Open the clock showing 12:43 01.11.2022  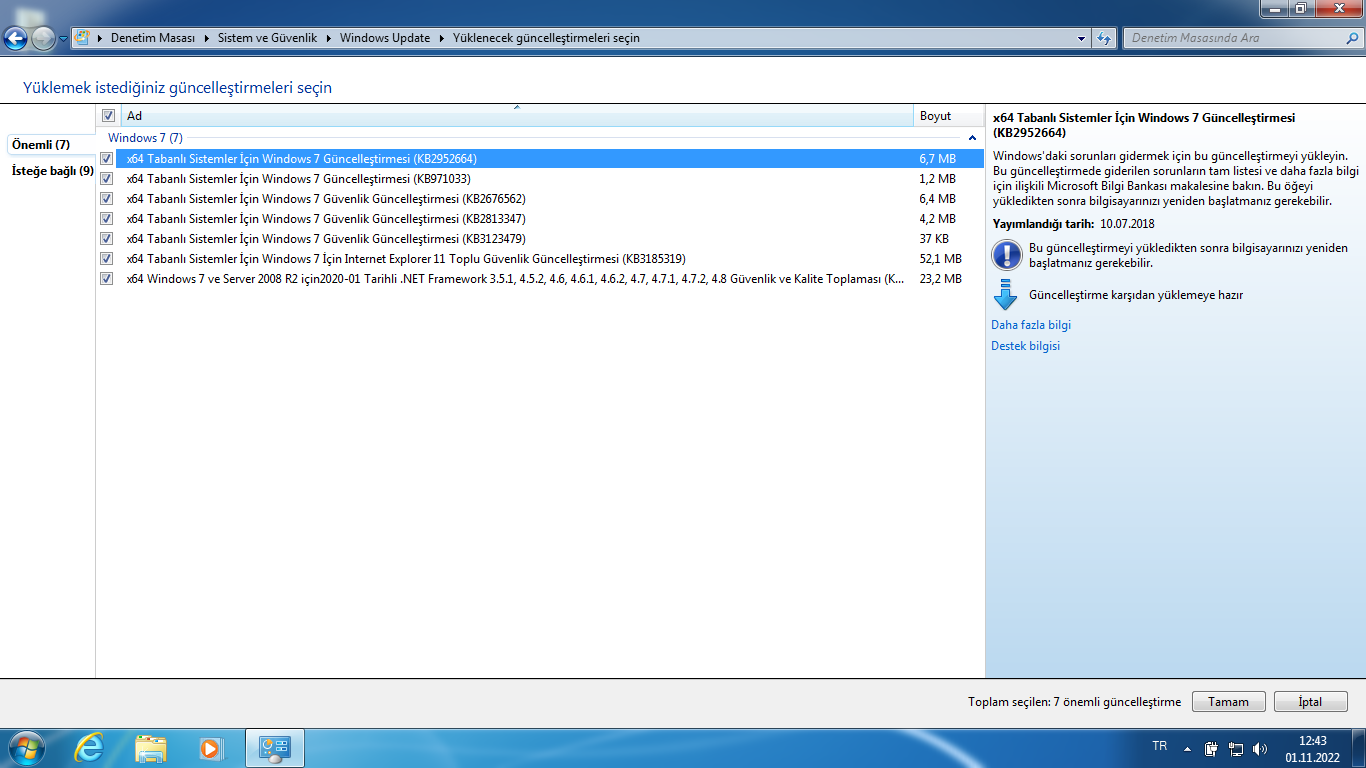[x=1312, y=749]
